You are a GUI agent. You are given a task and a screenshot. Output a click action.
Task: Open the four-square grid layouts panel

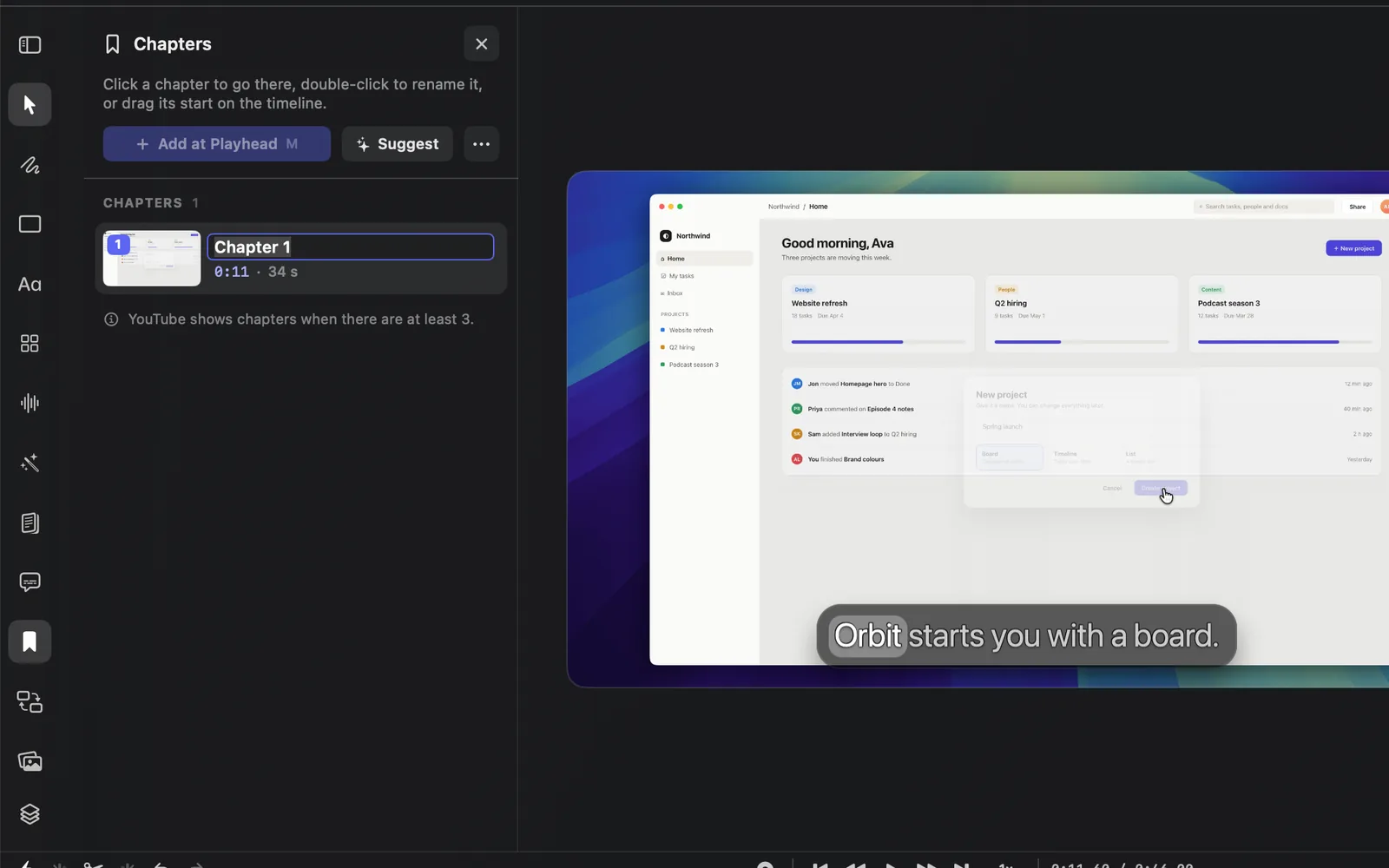tap(30, 344)
